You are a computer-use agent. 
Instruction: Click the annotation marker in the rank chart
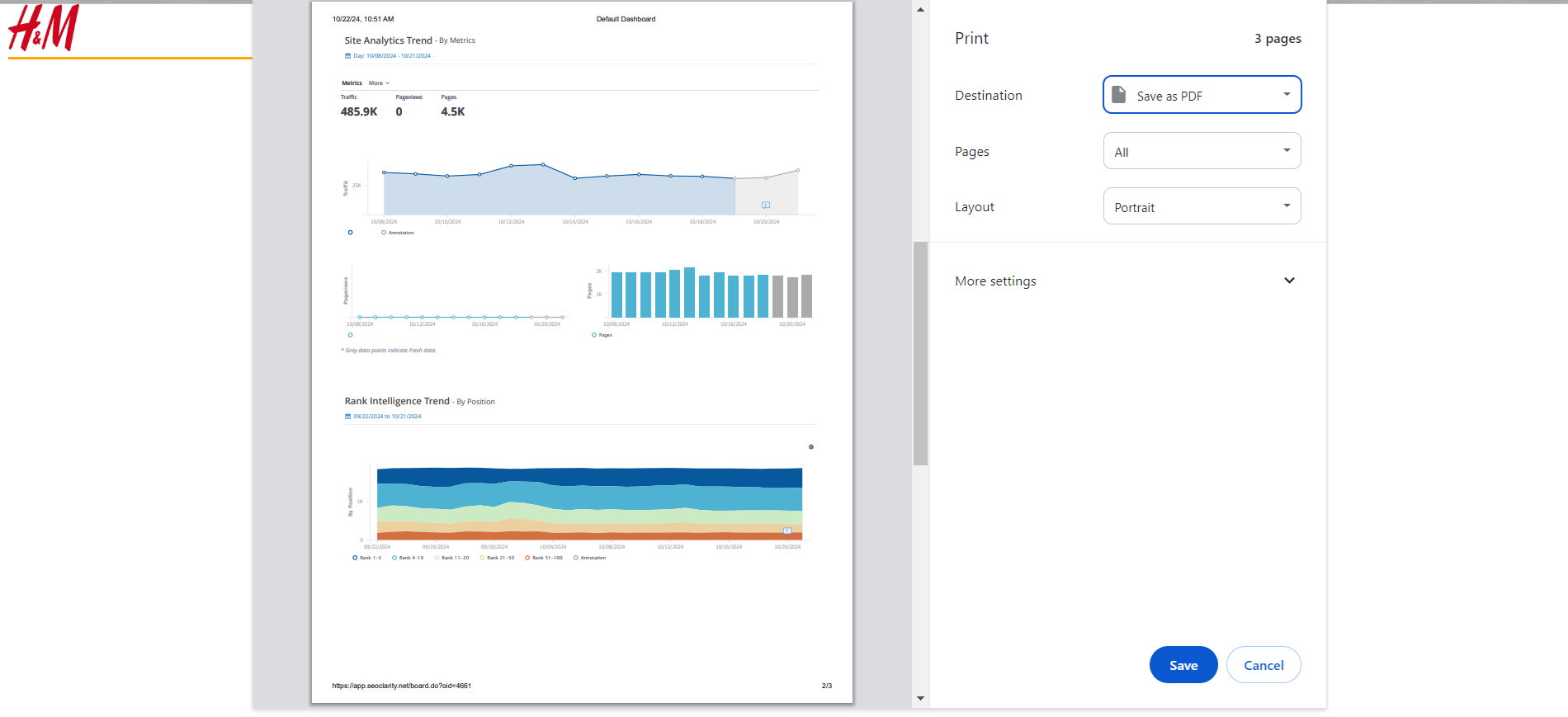[786, 531]
